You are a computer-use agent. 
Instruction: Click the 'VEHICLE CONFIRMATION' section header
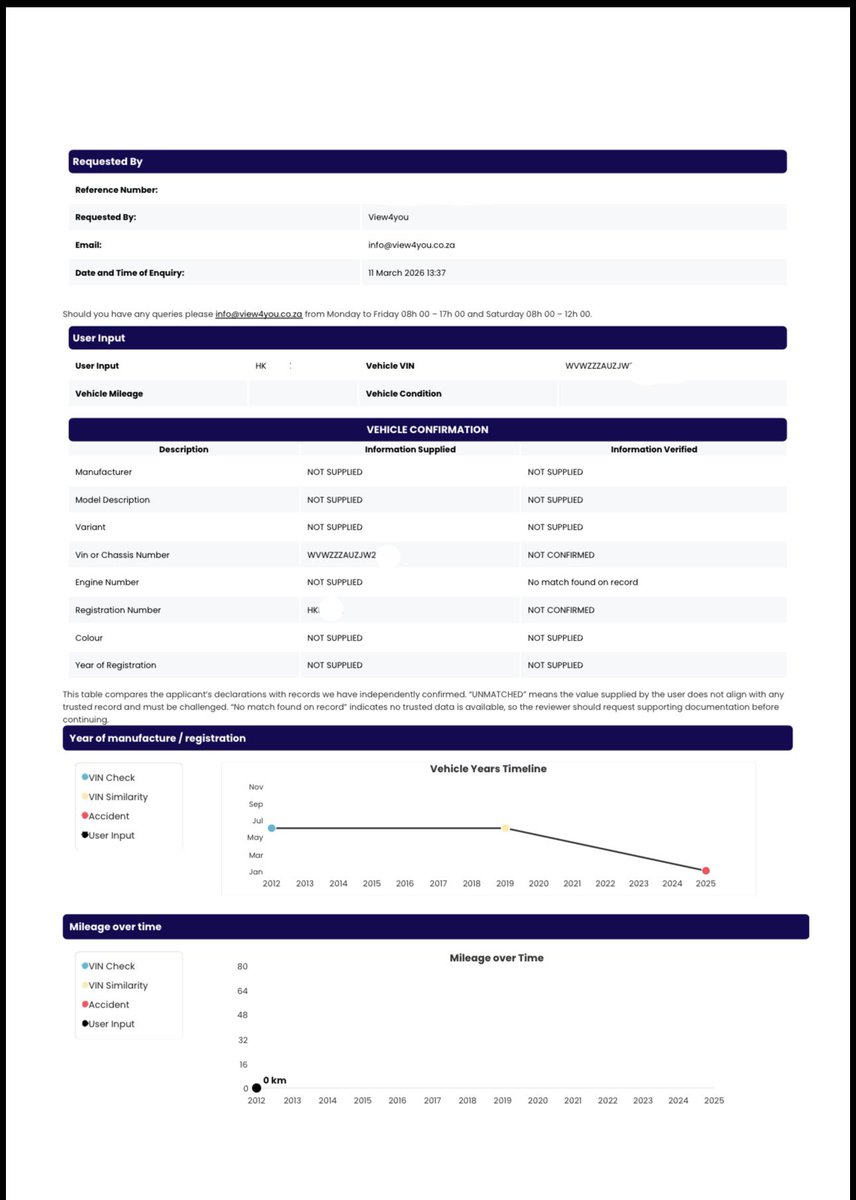[427, 429]
